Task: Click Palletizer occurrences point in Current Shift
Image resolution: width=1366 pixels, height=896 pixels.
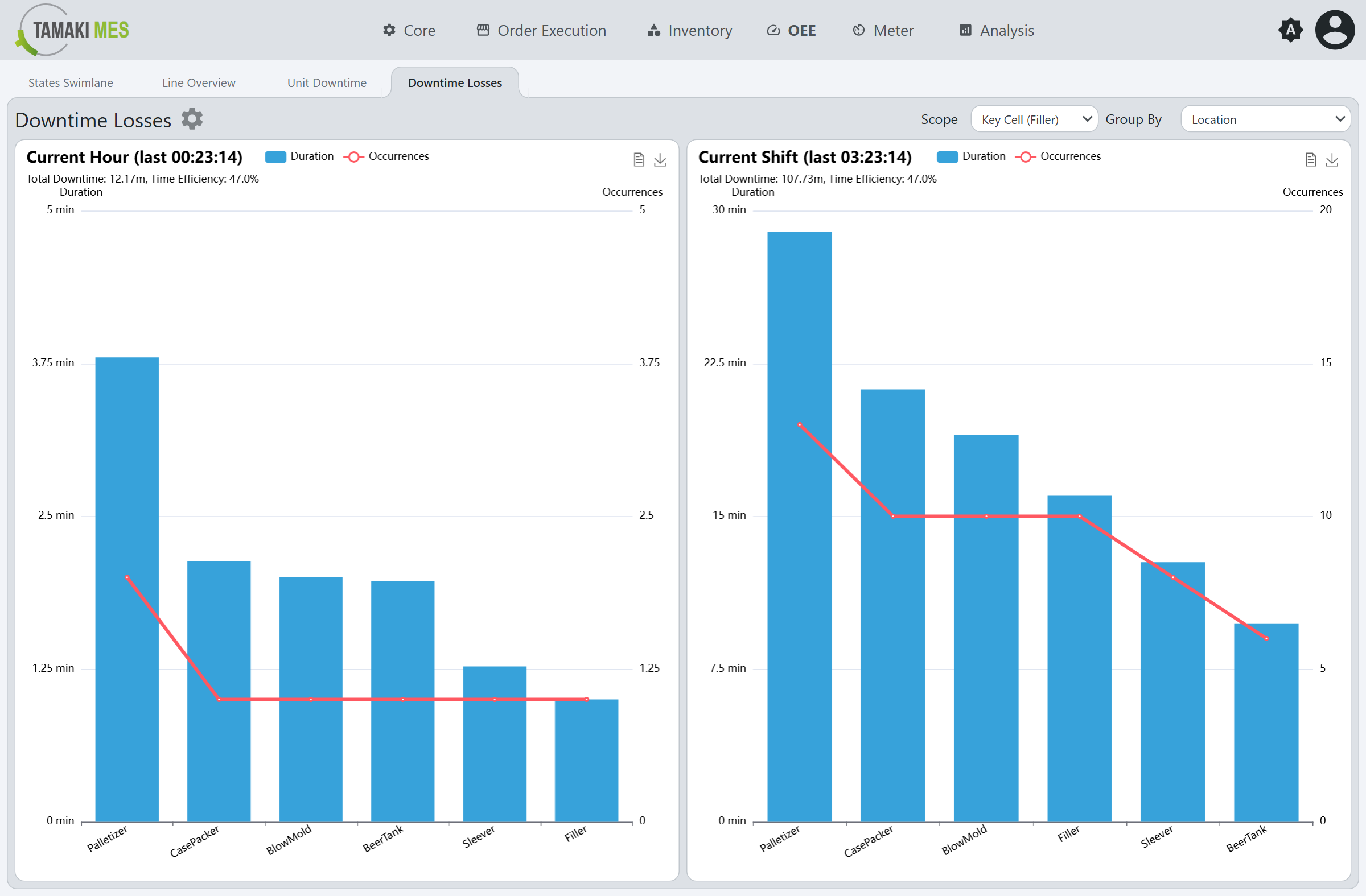Action: pyautogui.click(x=800, y=424)
